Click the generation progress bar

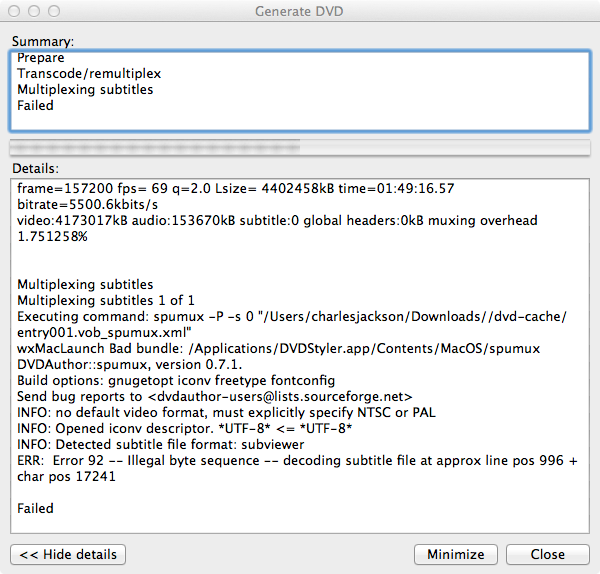click(300, 147)
